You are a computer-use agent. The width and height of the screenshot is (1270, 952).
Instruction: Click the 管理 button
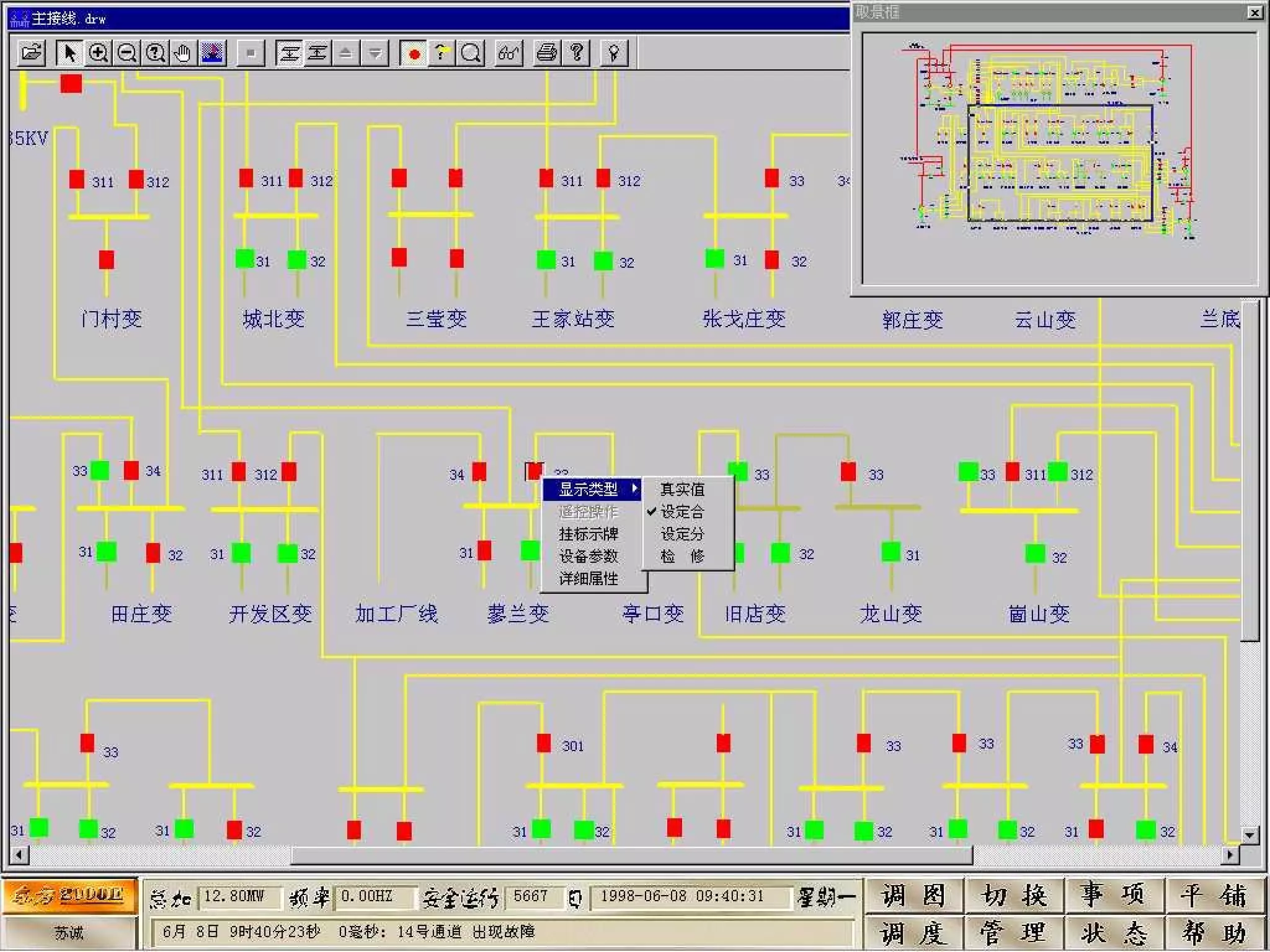pos(1014,933)
